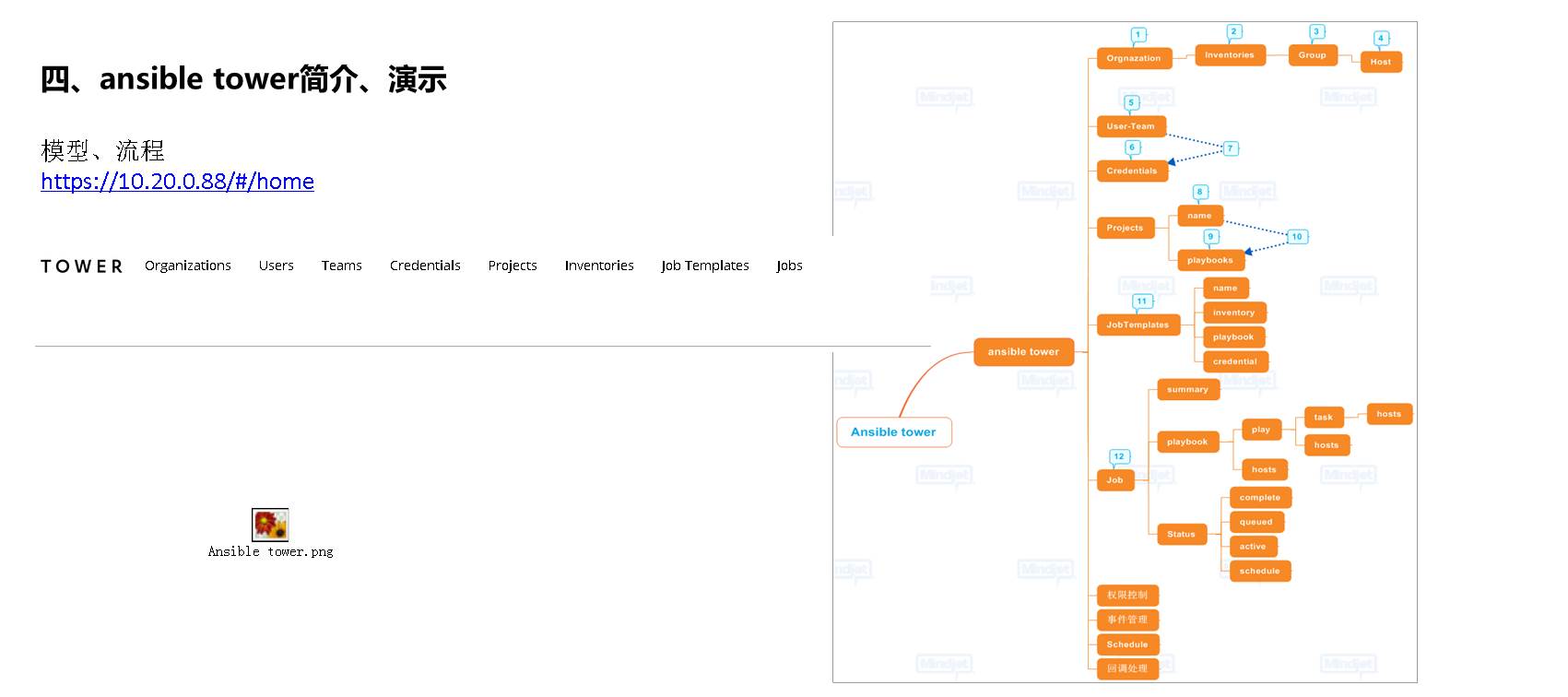Select the 'playbooks' node under Projects
1568x697 pixels.
(x=1210, y=260)
